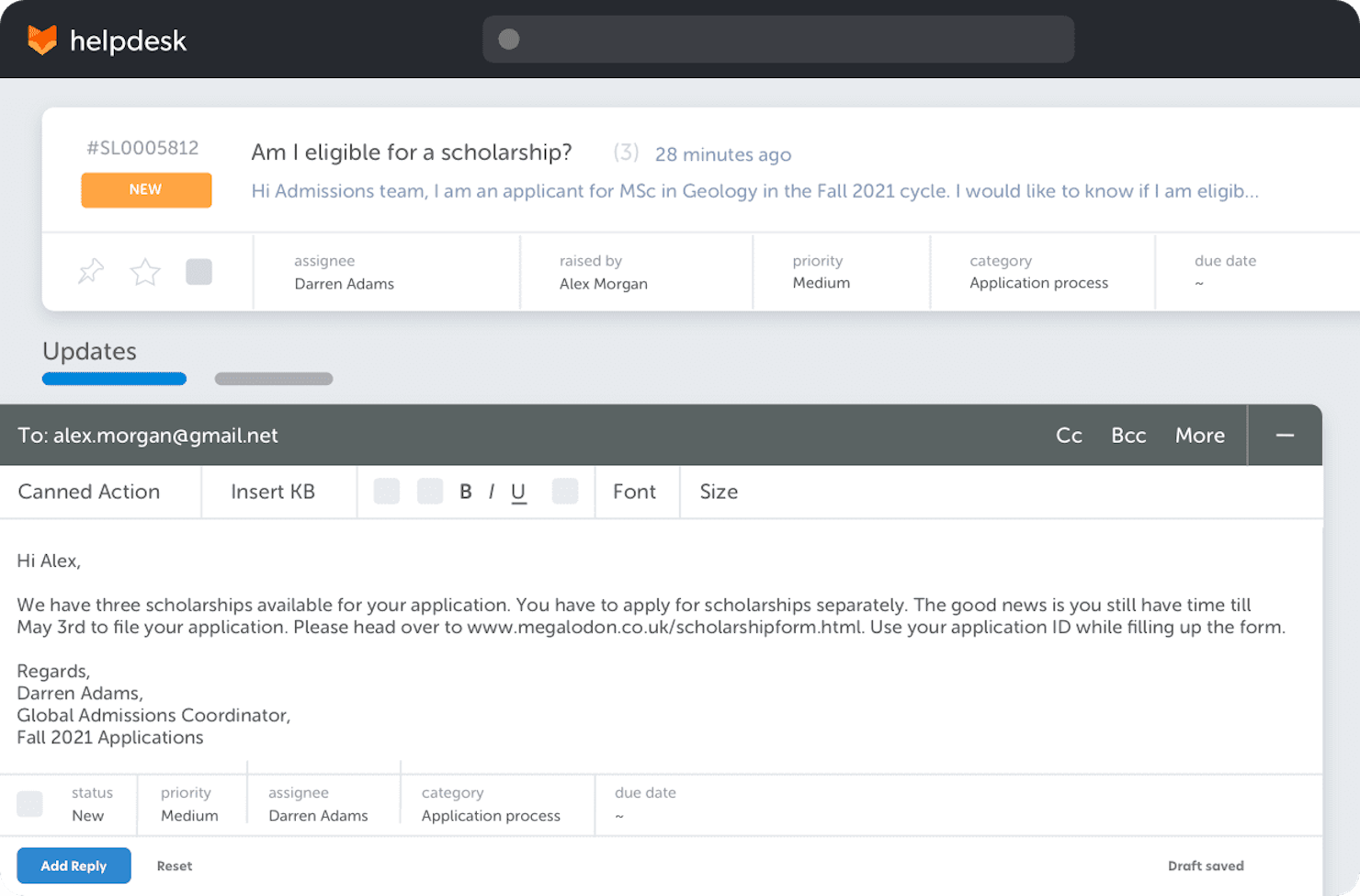This screenshot has height=896, width=1360.
Task: Open the More recipients menu
Action: 1200,435
